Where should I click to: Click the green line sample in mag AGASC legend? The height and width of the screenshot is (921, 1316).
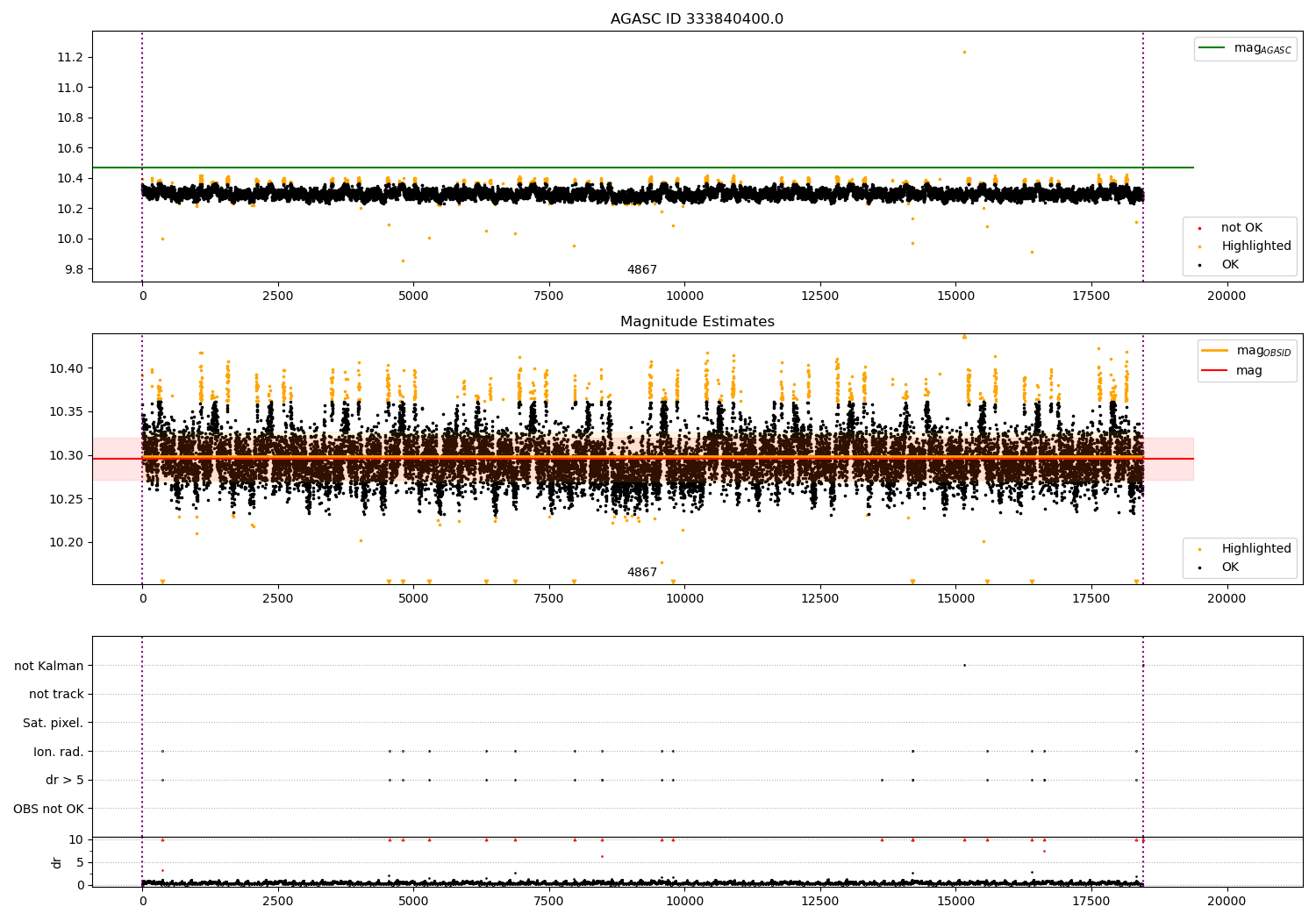pyautogui.click(x=1212, y=48)
